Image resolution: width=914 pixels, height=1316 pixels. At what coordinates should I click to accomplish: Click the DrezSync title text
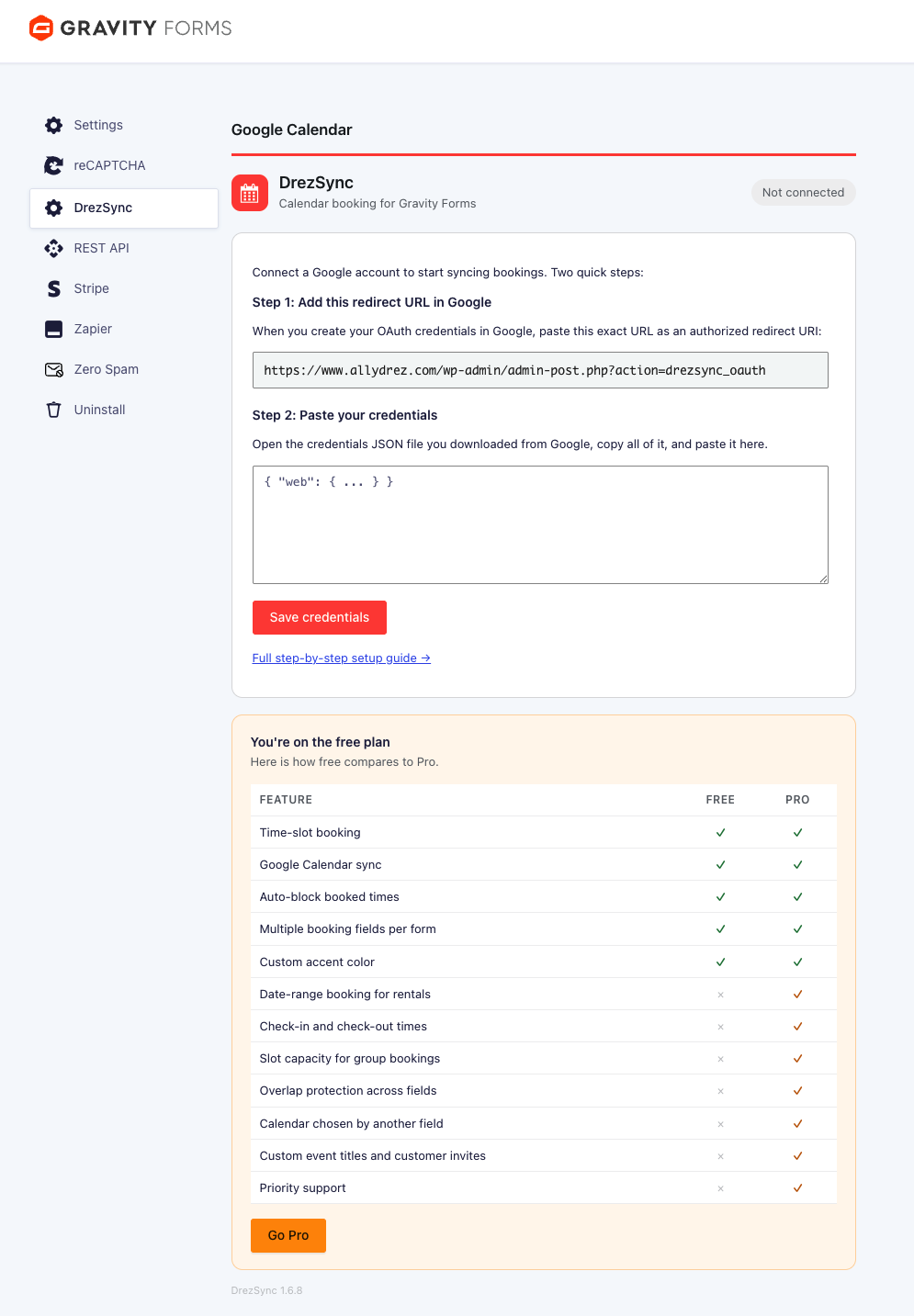[316, 183]
